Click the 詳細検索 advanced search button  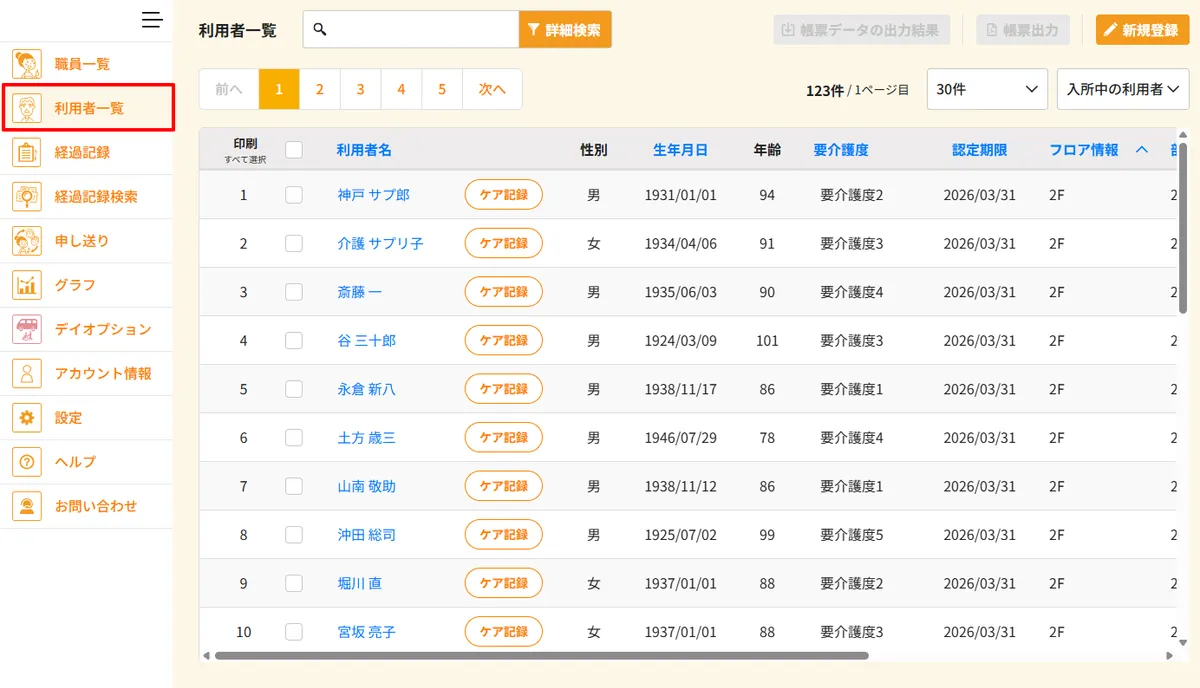click(x=565, y=30)
